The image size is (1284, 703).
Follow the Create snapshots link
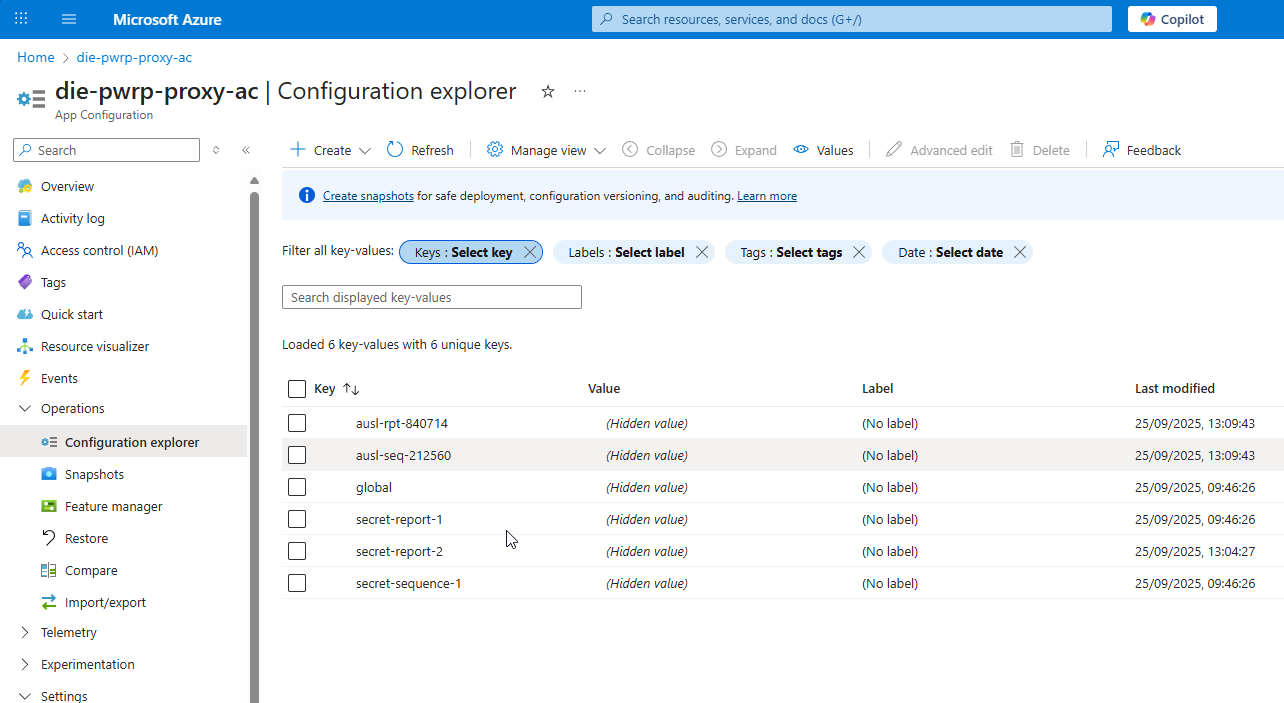point(368,196)
